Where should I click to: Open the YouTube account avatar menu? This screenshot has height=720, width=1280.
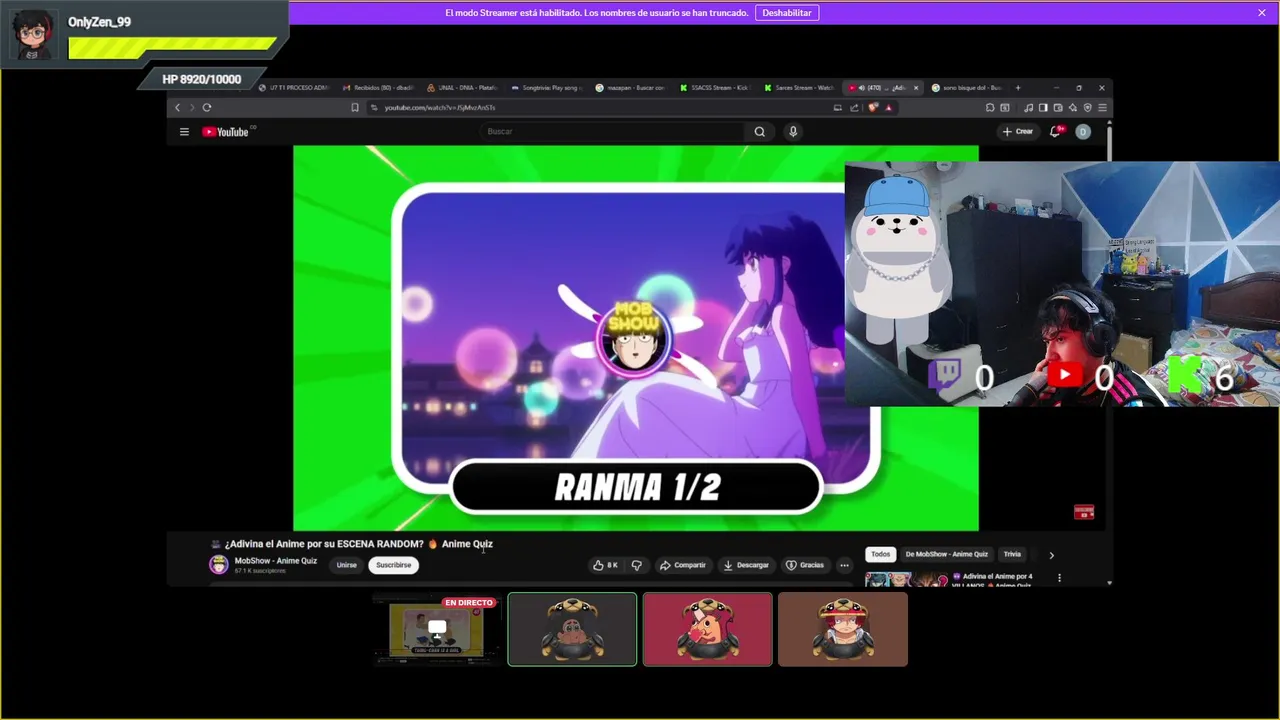(x=1083, y=132)
